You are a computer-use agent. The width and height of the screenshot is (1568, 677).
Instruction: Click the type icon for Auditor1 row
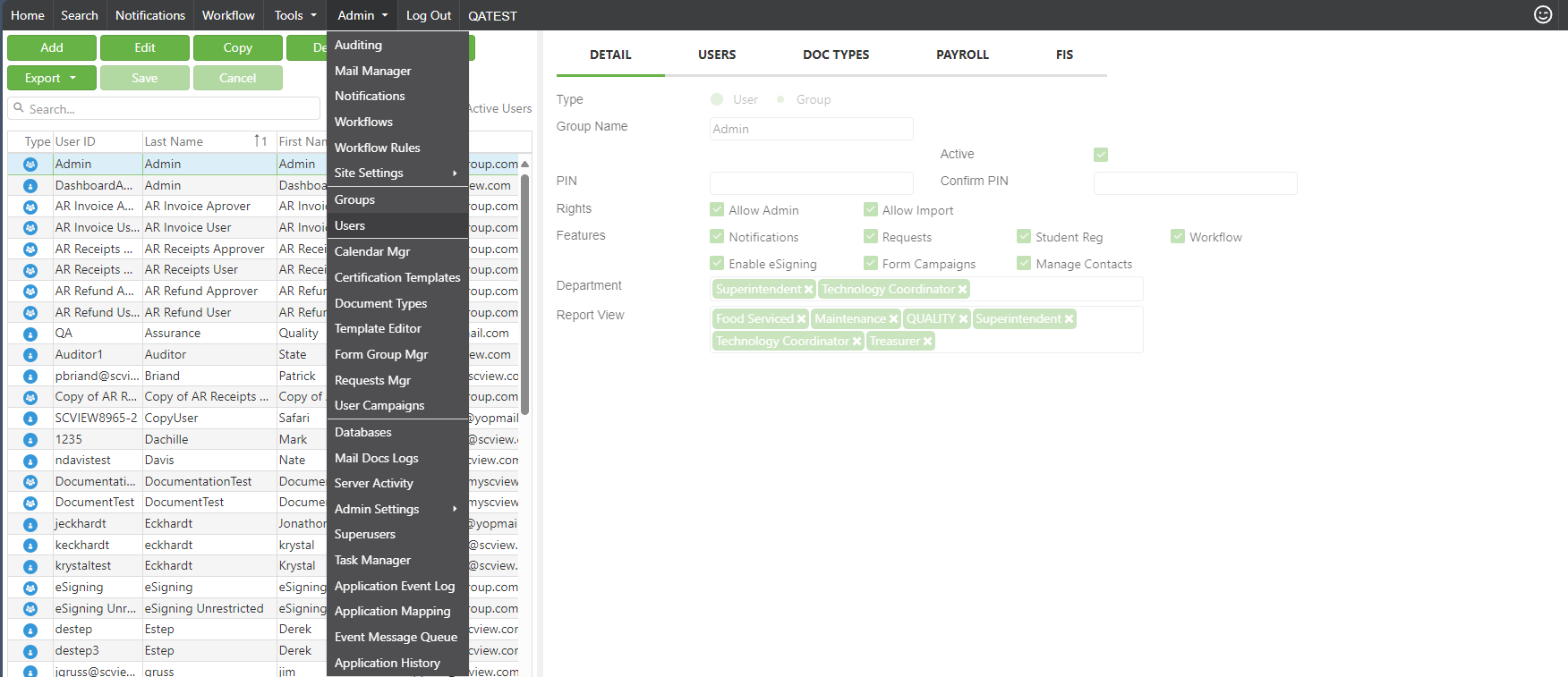pyautogui.click(x=30, y=355)
